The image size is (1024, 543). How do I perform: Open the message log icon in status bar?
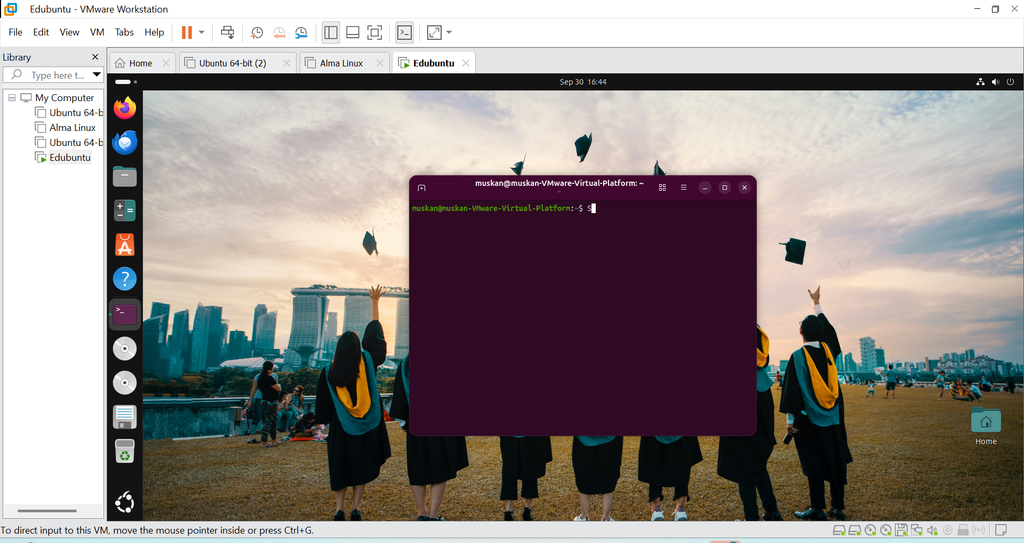click(x=1001, y=530)
